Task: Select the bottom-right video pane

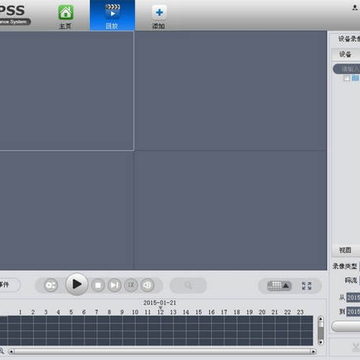Action: coord(230,210)
